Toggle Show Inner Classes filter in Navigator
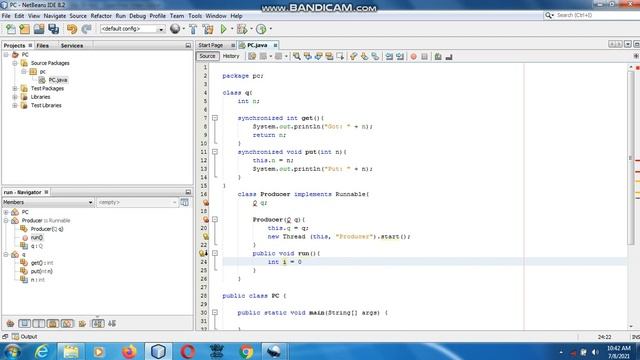The width and height of the screenshot is (640, 360). (67, 324)
